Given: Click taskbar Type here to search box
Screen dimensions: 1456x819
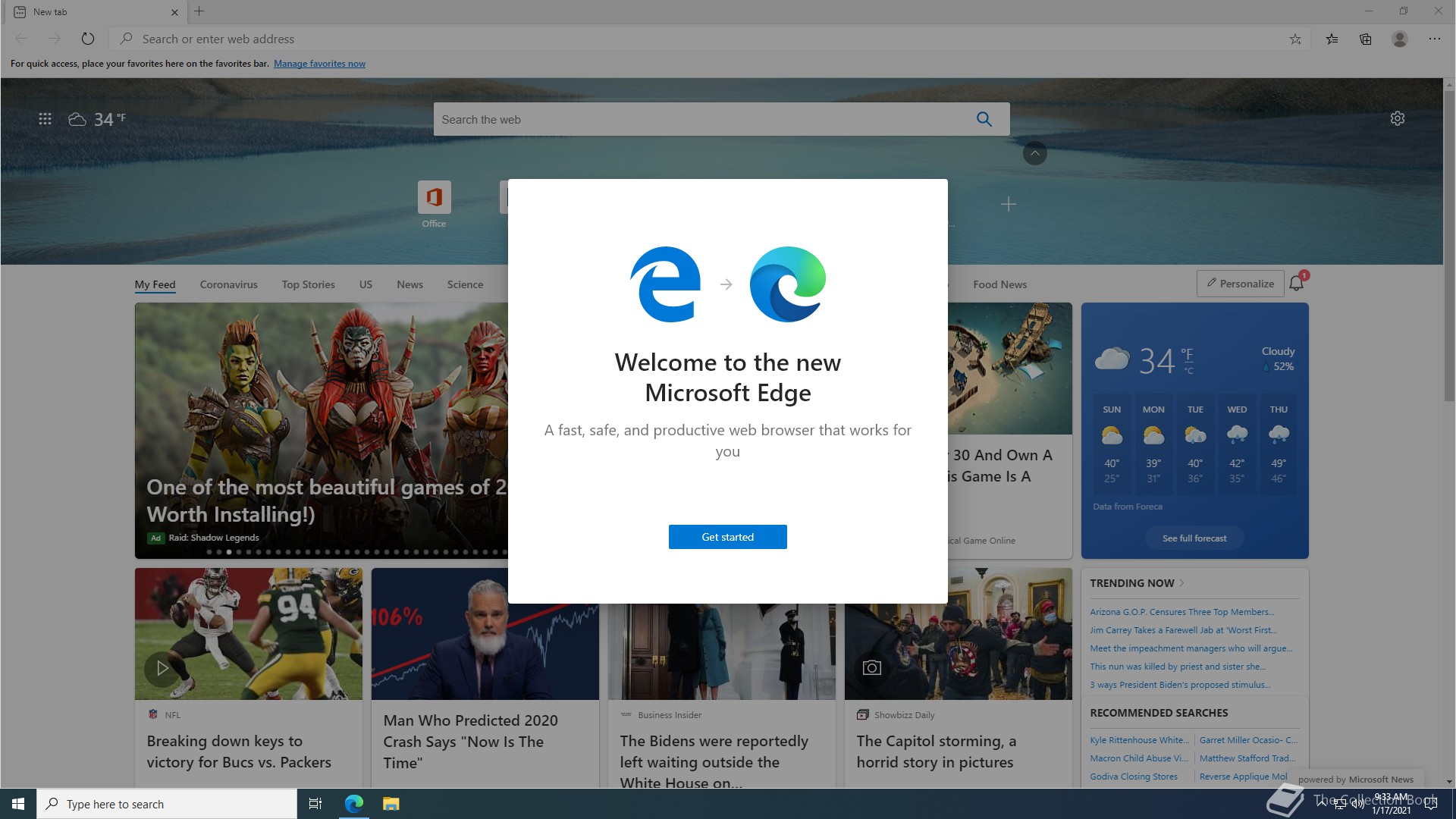Looking at the screenshot, I should pos(167,804).
